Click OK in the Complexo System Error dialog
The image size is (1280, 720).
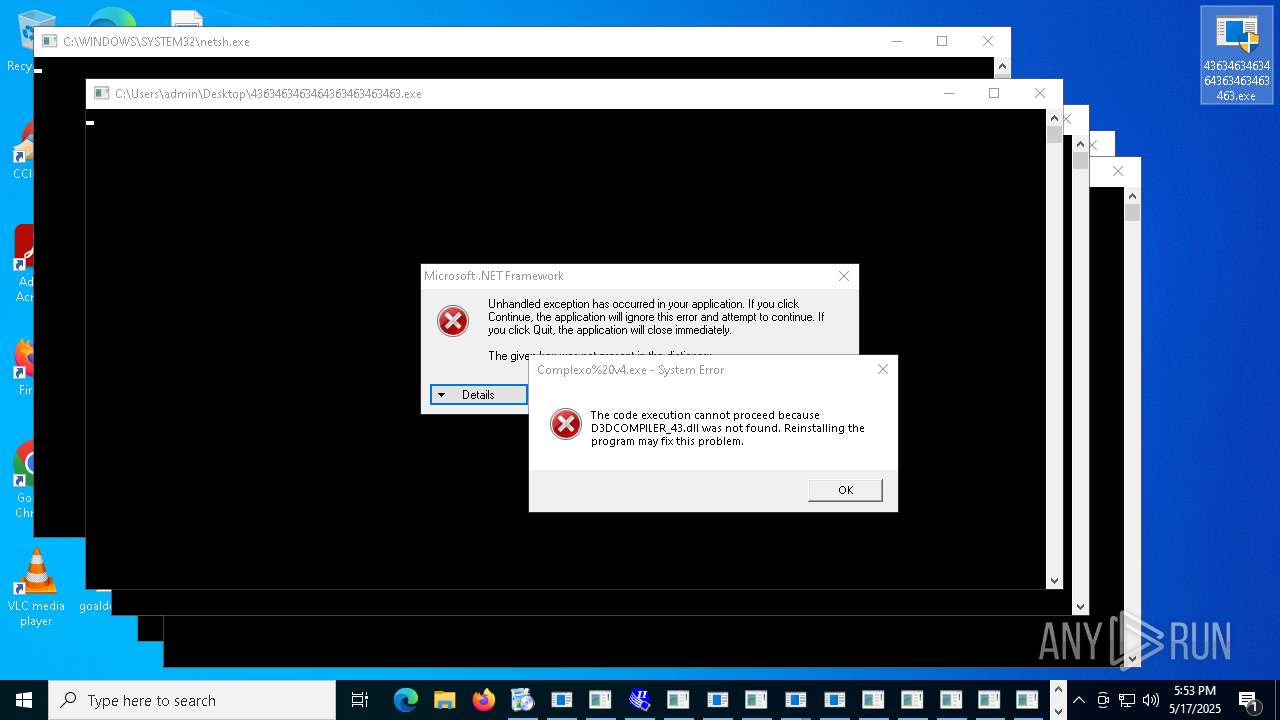(845, 490)
